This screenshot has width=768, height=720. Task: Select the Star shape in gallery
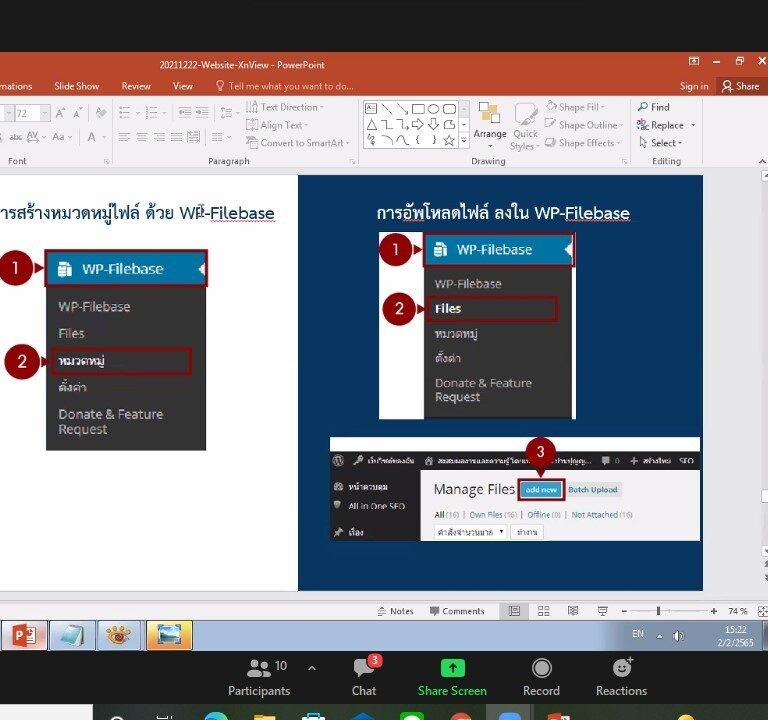(449, 141)
